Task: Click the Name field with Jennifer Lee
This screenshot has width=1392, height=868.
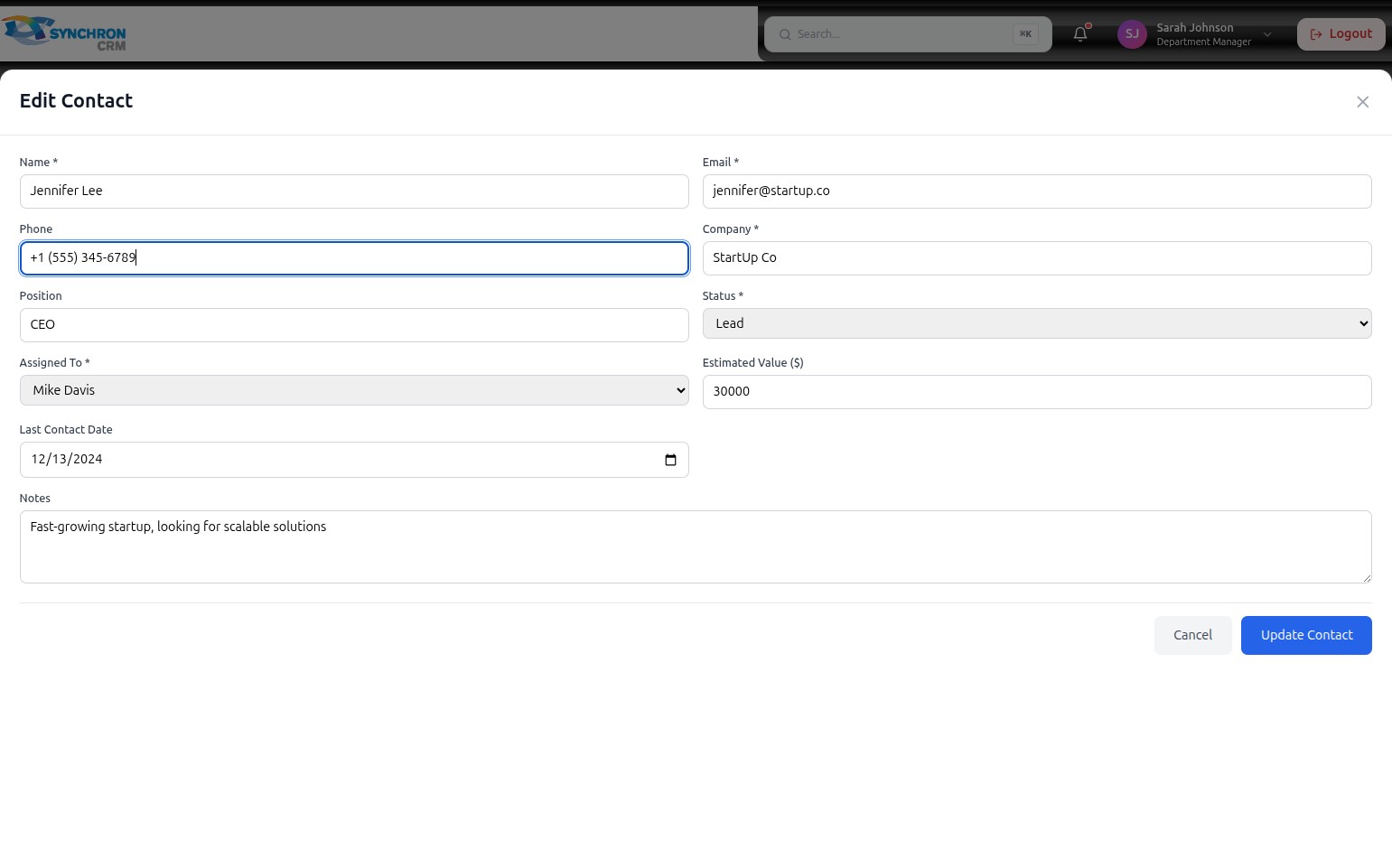Action: [354, 191]
